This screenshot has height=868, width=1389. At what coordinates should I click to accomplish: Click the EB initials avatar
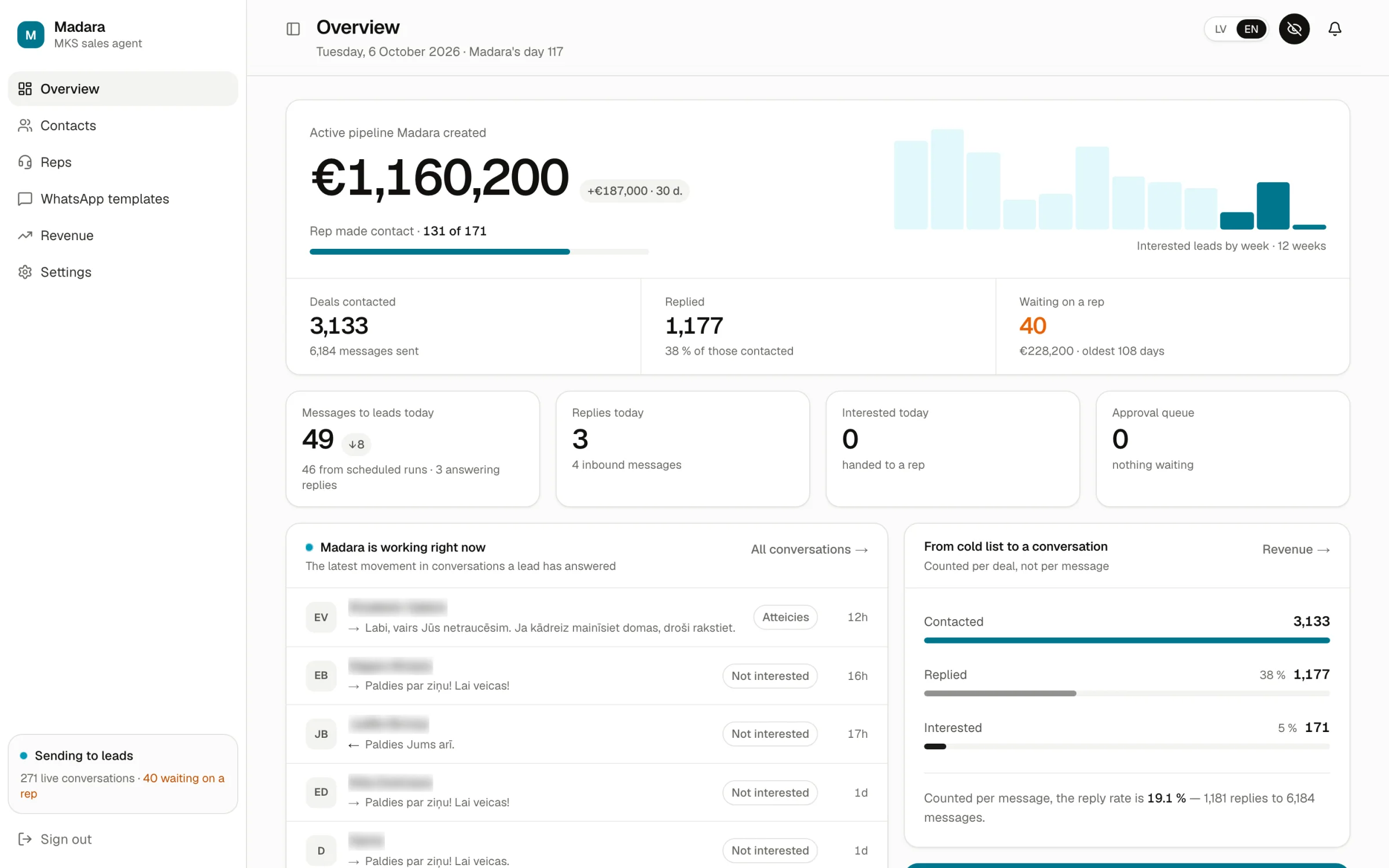click(x=321, y=675)
